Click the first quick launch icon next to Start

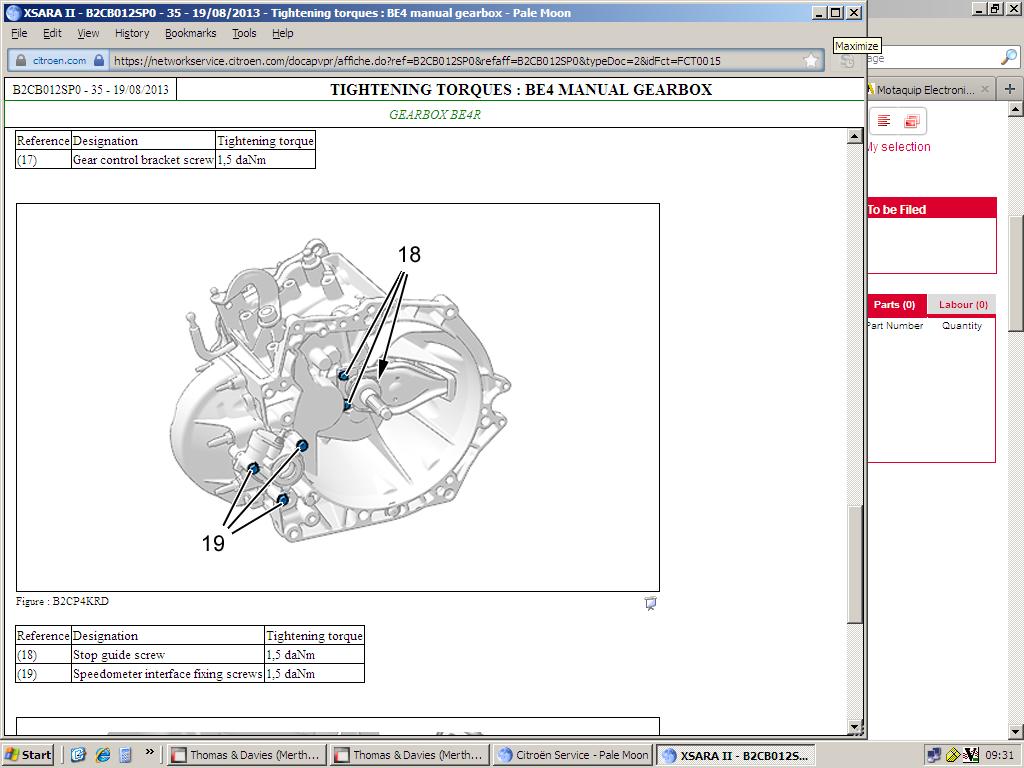click(x=78, y=755)
